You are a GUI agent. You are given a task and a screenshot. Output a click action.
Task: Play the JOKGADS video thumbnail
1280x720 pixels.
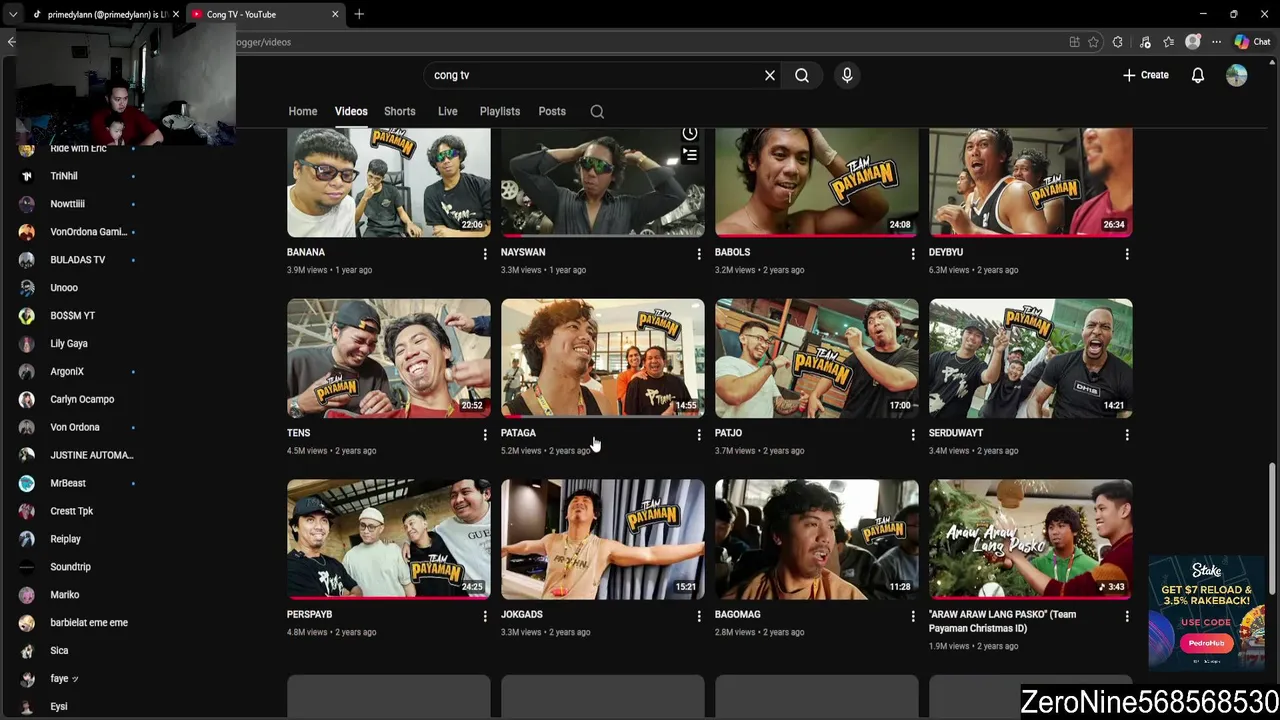click(x=603, y=539)
